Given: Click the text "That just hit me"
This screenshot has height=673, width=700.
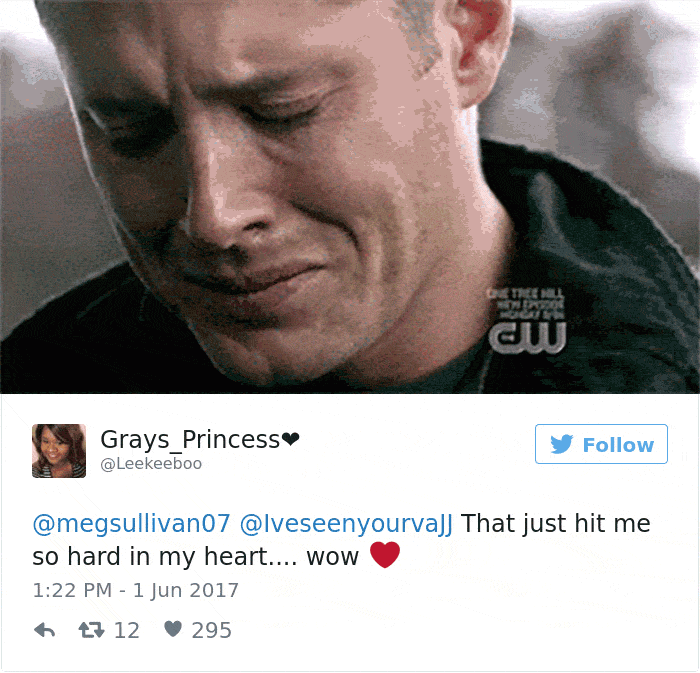Looking at the screenshot, I should click(x=556, y=523).
